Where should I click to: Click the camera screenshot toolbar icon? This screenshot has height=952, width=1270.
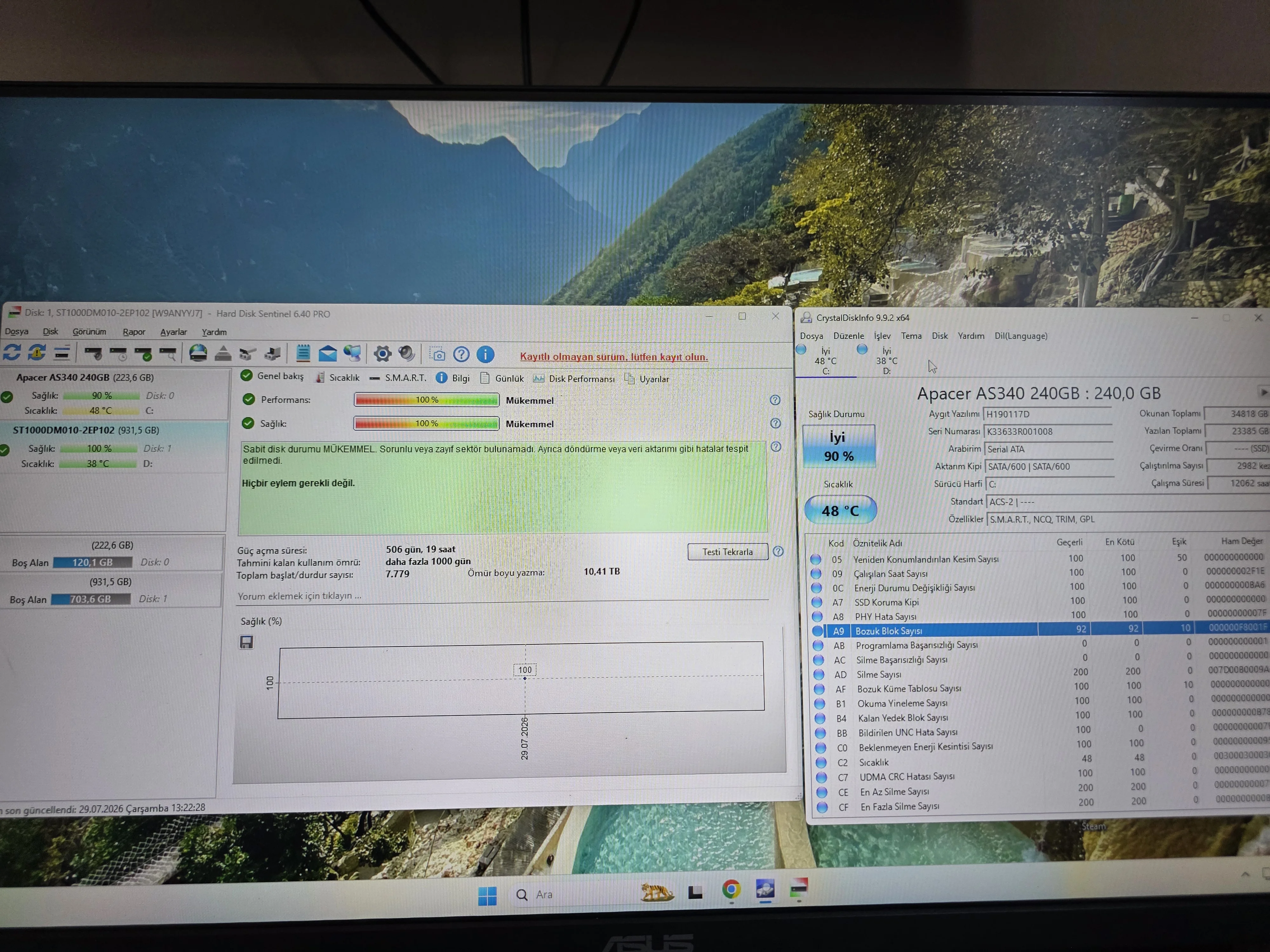[x=438, y=354]
